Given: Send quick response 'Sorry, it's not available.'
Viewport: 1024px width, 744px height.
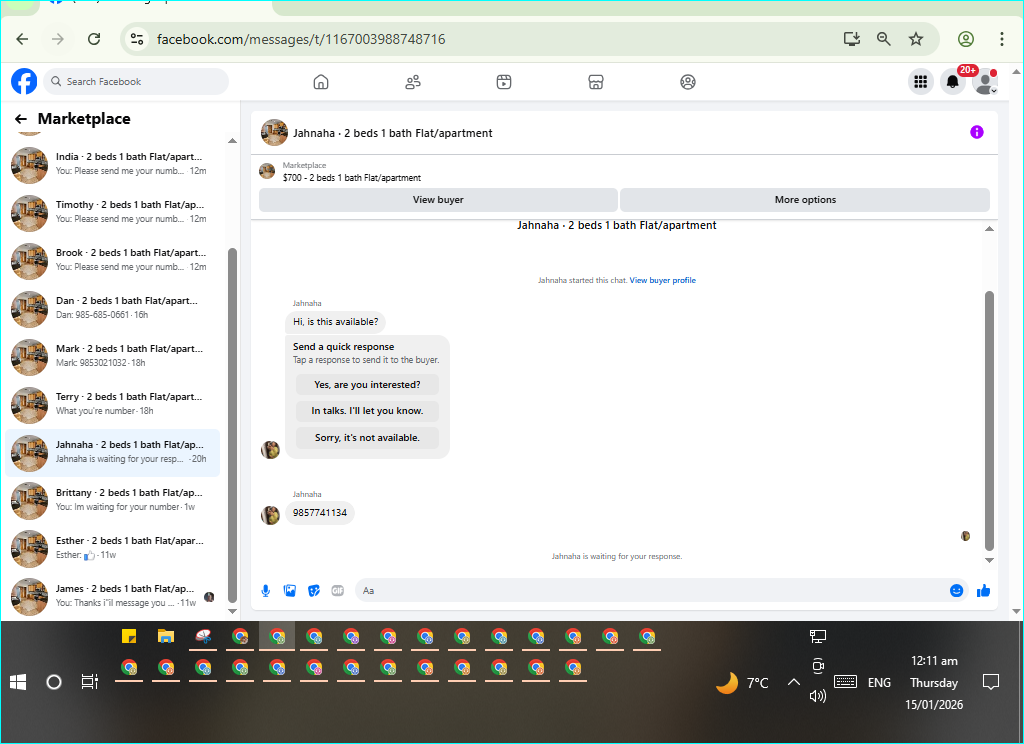Looking at the screenshot, I should [x=367, y=438].
